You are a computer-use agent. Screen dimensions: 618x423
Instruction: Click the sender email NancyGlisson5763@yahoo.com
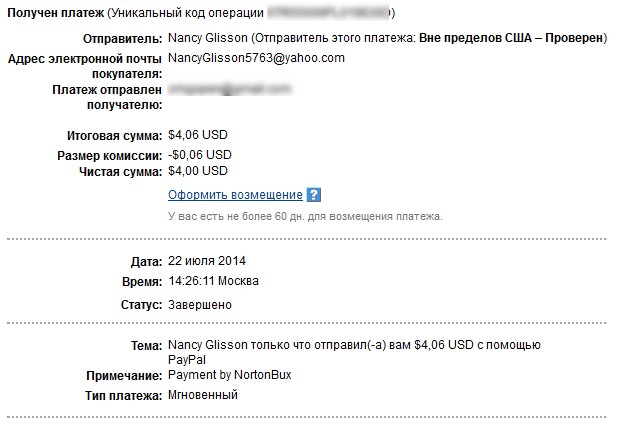click(256, 58)
